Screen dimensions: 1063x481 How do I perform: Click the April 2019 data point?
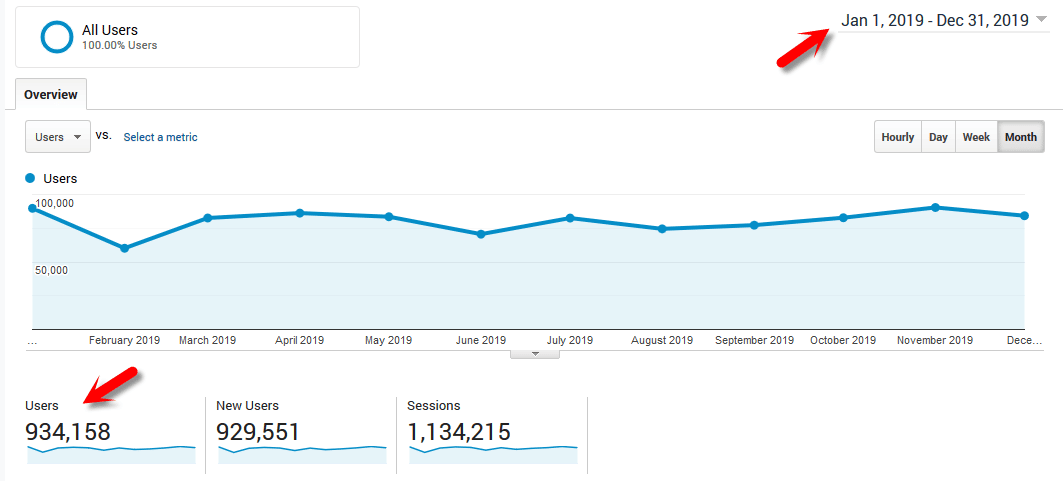299,213
